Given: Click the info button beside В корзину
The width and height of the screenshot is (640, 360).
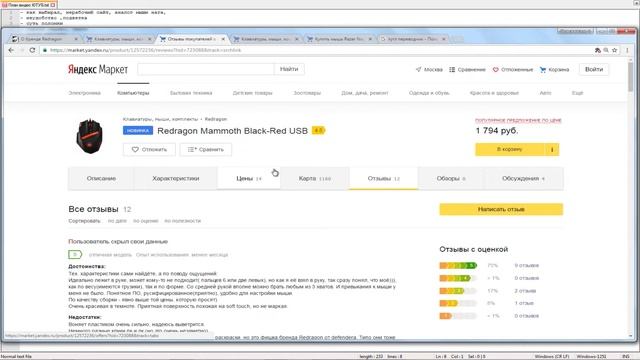Looking at the screenshot, I should point(552,149).
